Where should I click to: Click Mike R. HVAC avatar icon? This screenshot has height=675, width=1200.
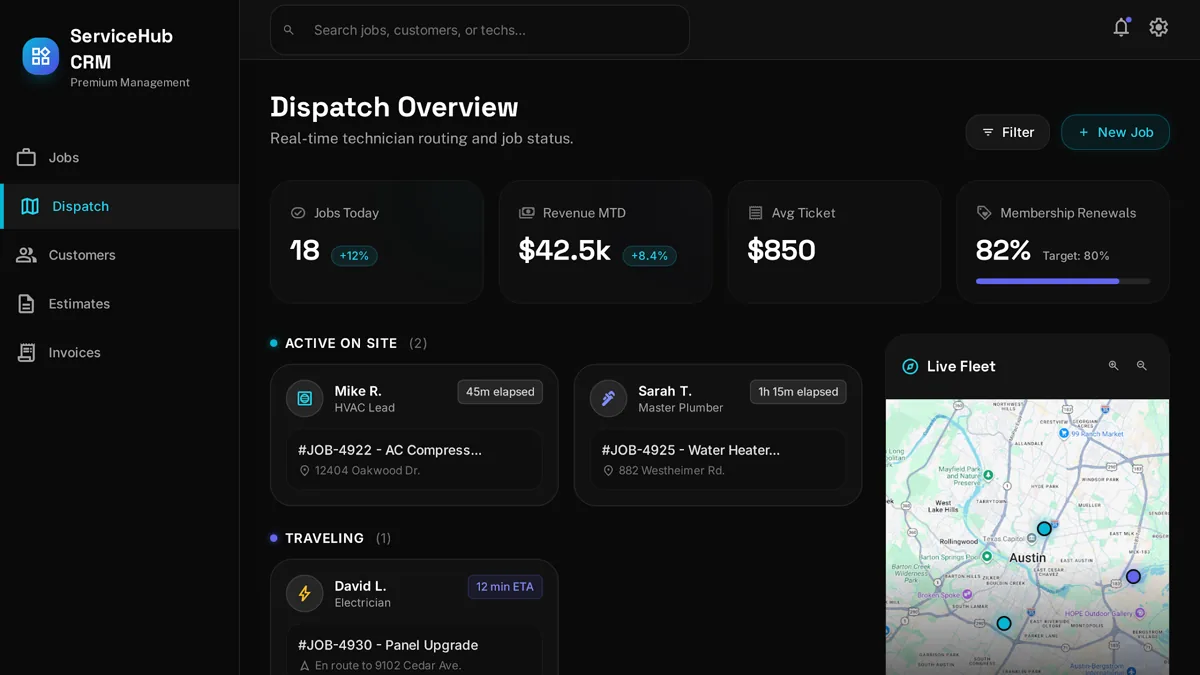click(x=305, y=399)
